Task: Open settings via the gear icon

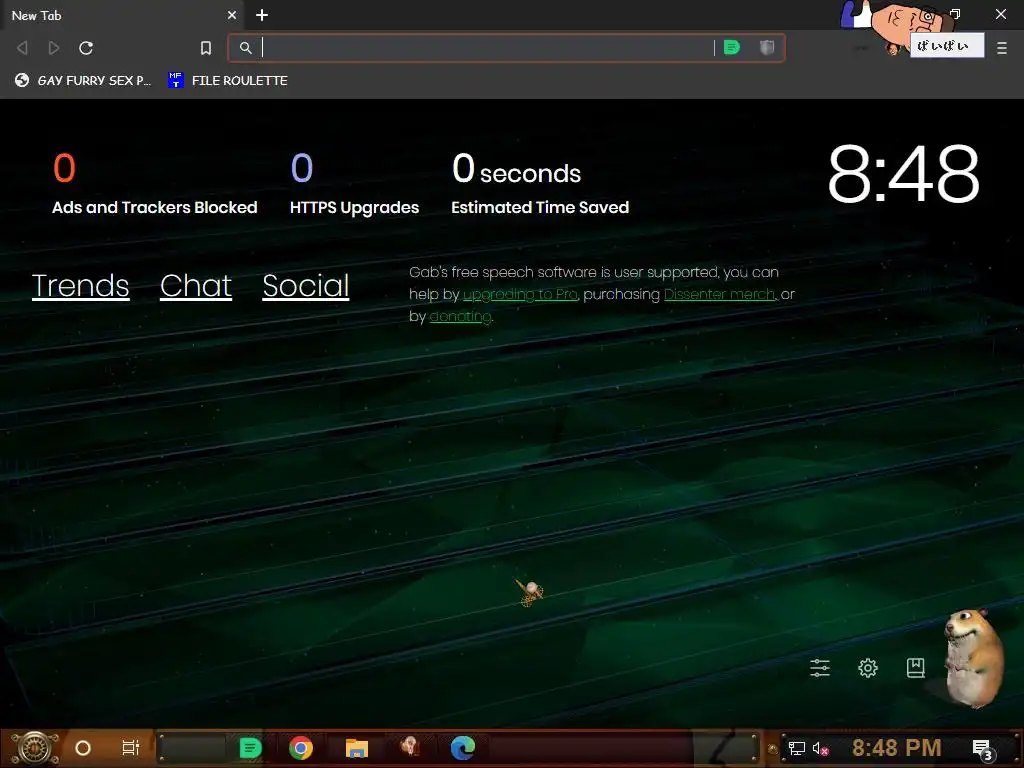Action: pos(868,667)
